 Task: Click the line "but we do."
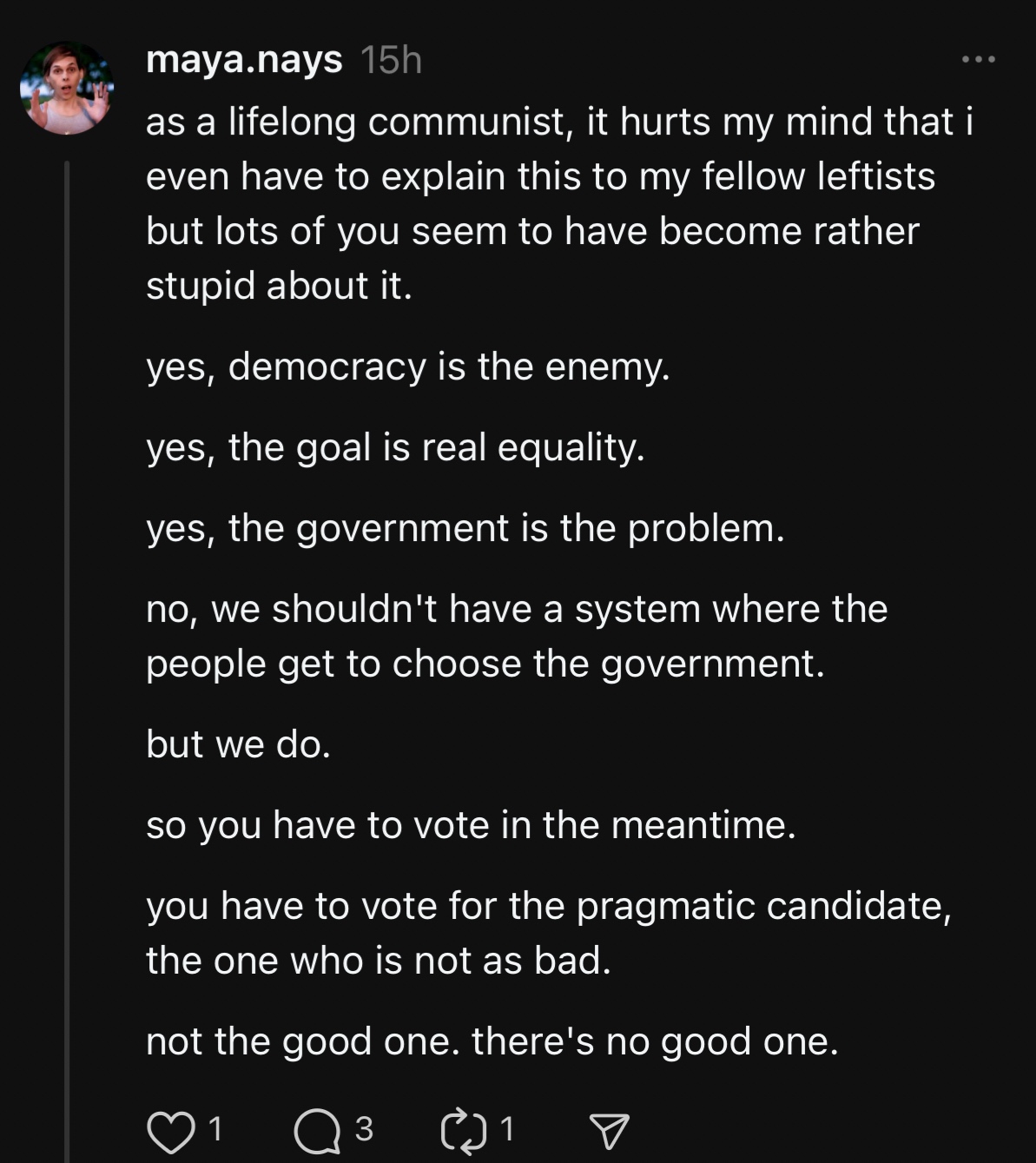pos(239,744)
